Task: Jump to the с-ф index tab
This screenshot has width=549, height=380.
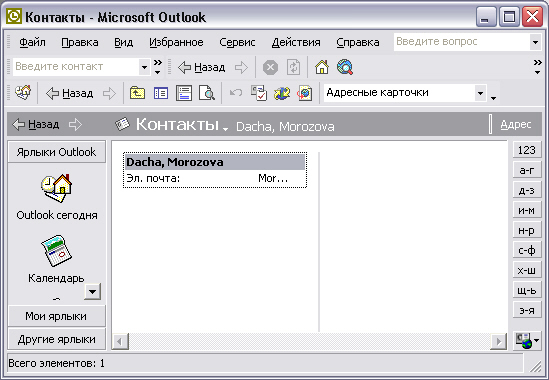Action: click(x=527, y=250)
